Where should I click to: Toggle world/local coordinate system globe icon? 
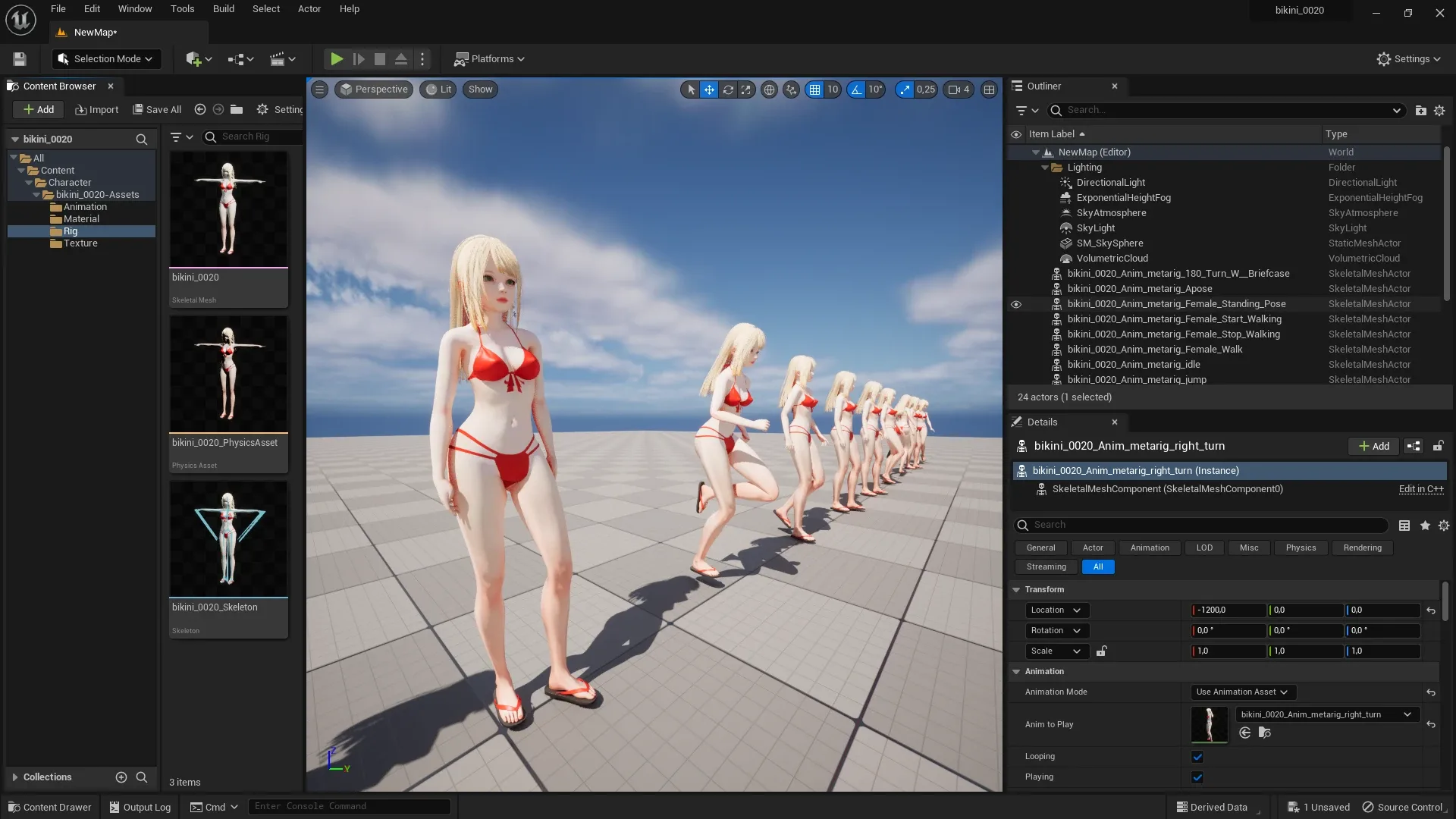(x=770, y=89)
